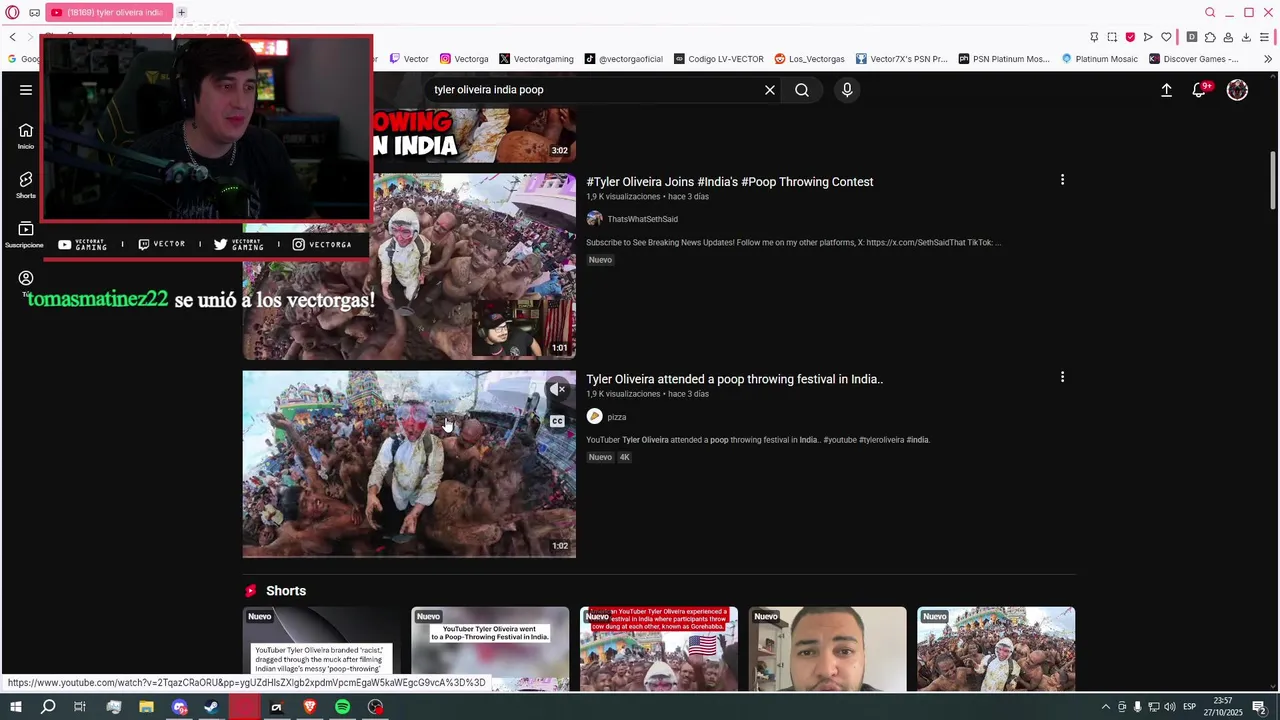Image resolution: width=1280 pixels, height=720 pixels.
Task: Open the YouTube hamburger guide menu
Action: [26, 90]
